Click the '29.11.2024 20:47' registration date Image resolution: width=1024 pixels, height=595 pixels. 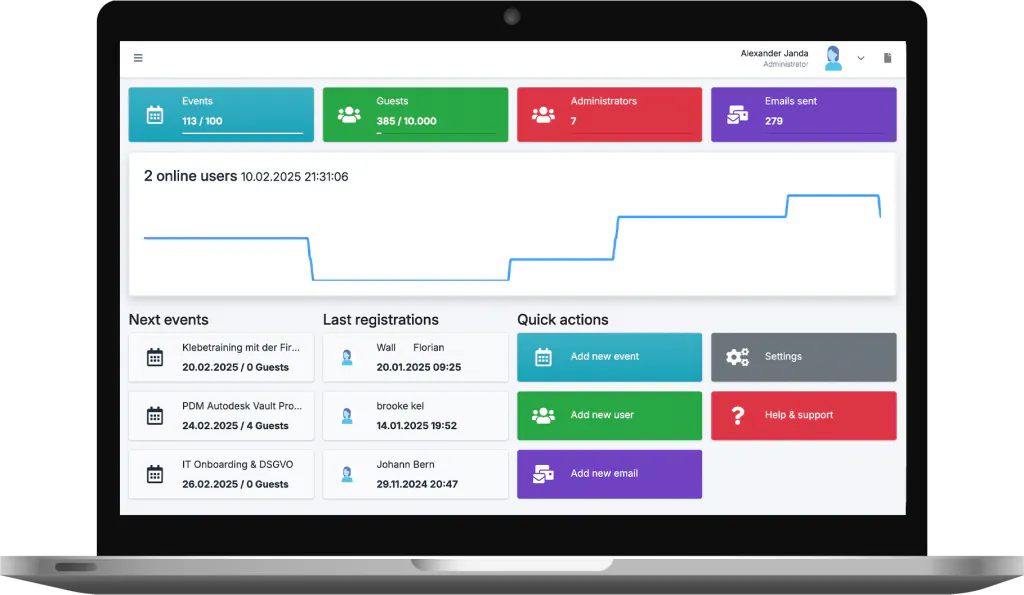tap(417, 484)
